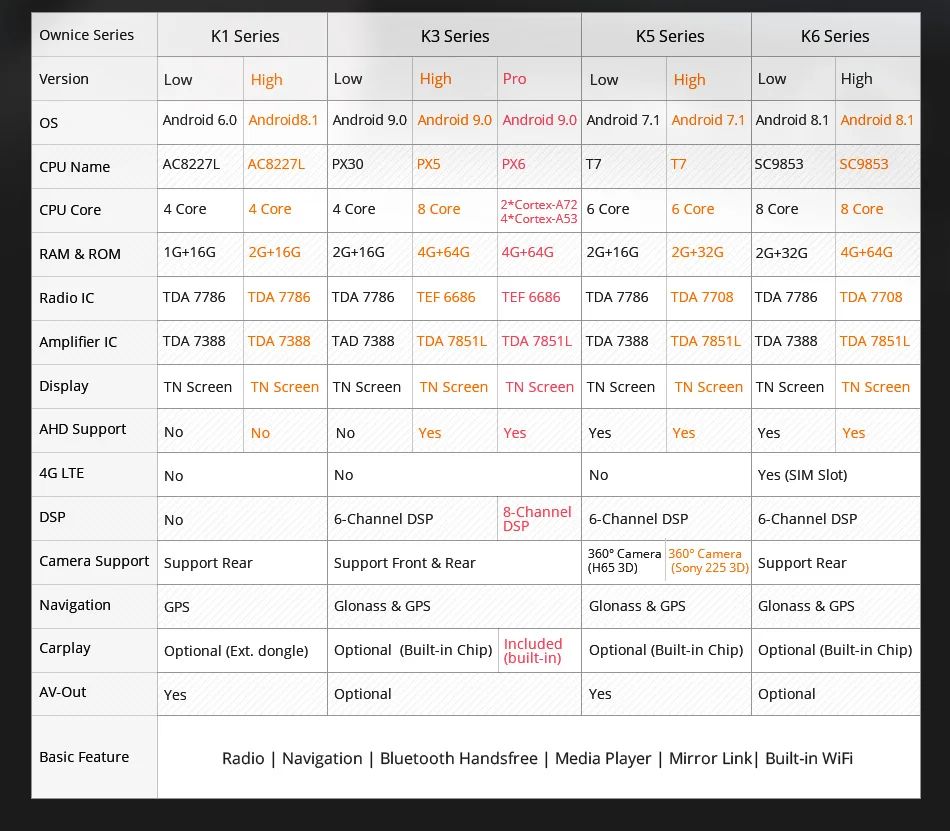Click the K5 Series header cell
950x831 pixels.
pyautogui.click(x=666, y=35)
